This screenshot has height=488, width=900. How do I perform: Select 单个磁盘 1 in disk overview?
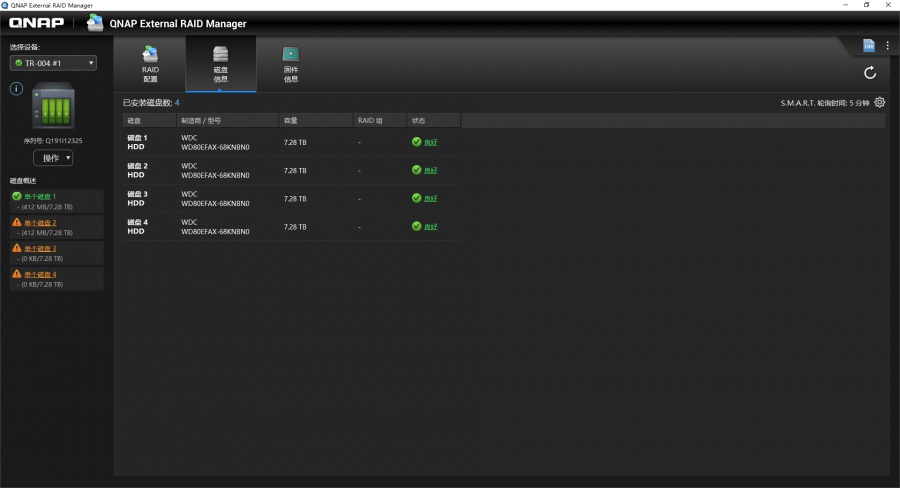[x=40, y=197]
